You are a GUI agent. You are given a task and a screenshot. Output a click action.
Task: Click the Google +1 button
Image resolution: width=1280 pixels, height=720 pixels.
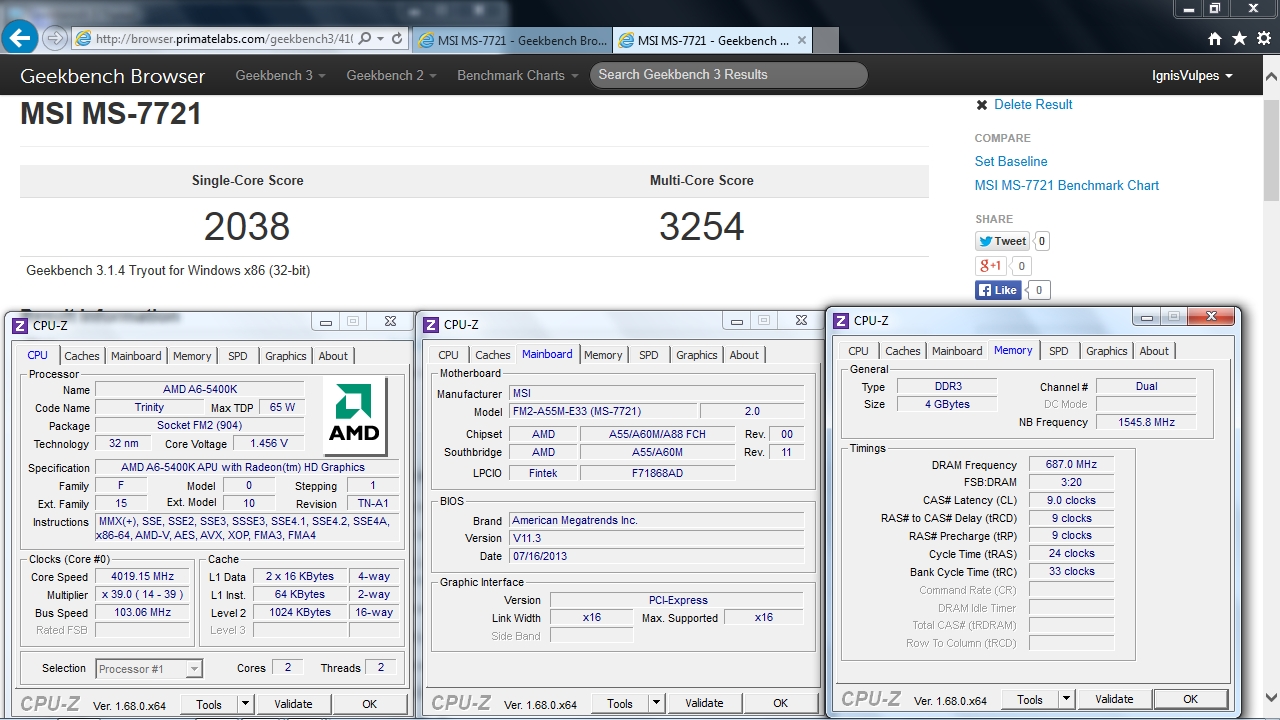(991, 266)
